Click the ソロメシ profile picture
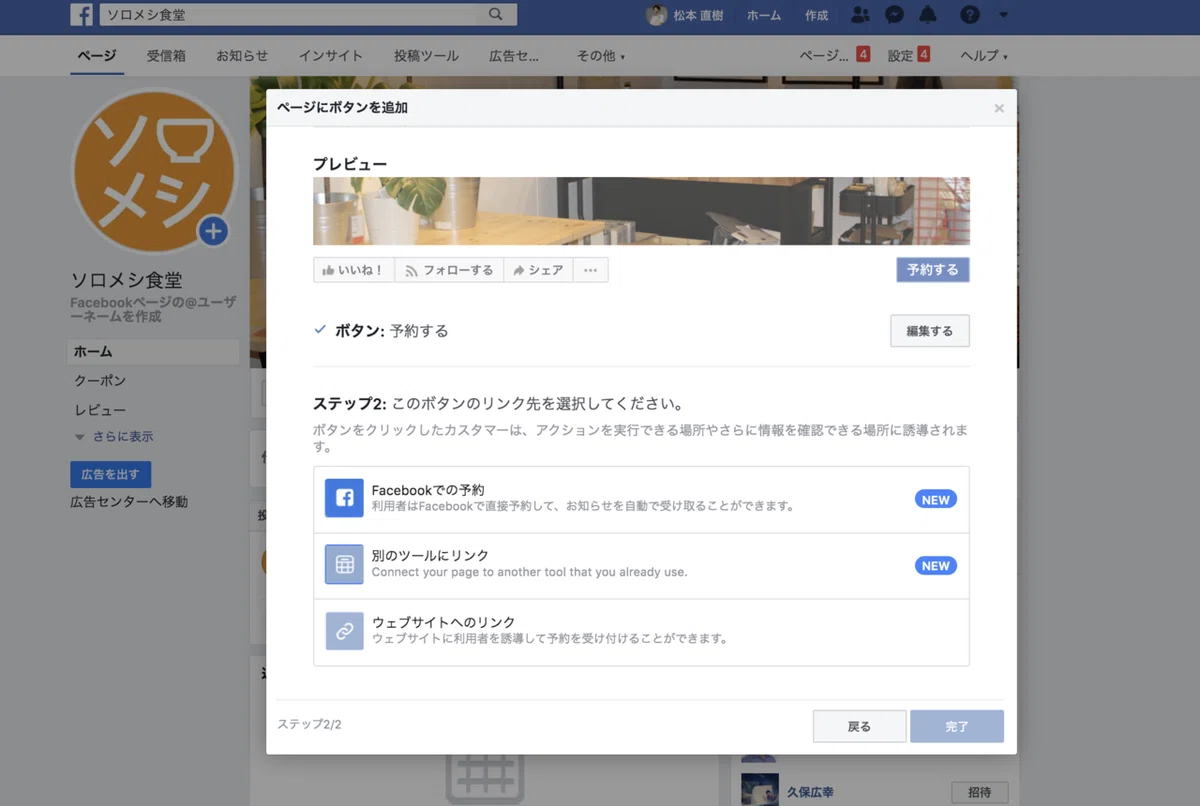This screenshot has height=806, width=1200. click(x=154, y=172)
